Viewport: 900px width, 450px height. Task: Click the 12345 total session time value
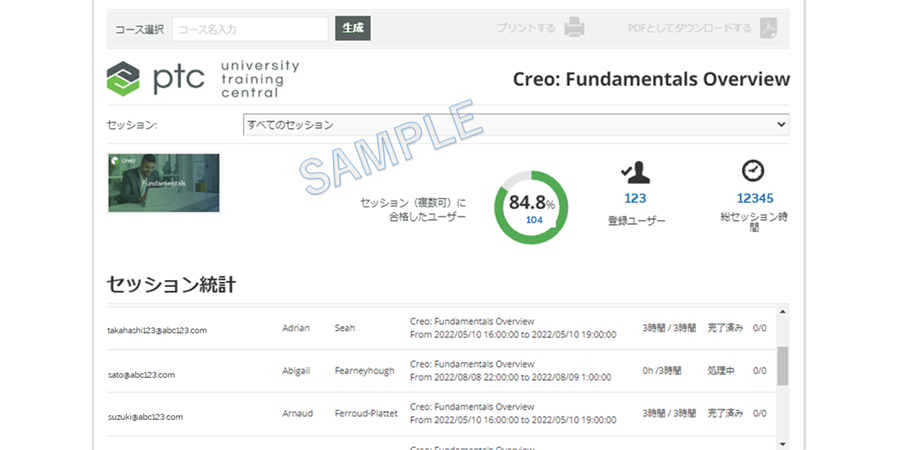click(x=755, y=199)
